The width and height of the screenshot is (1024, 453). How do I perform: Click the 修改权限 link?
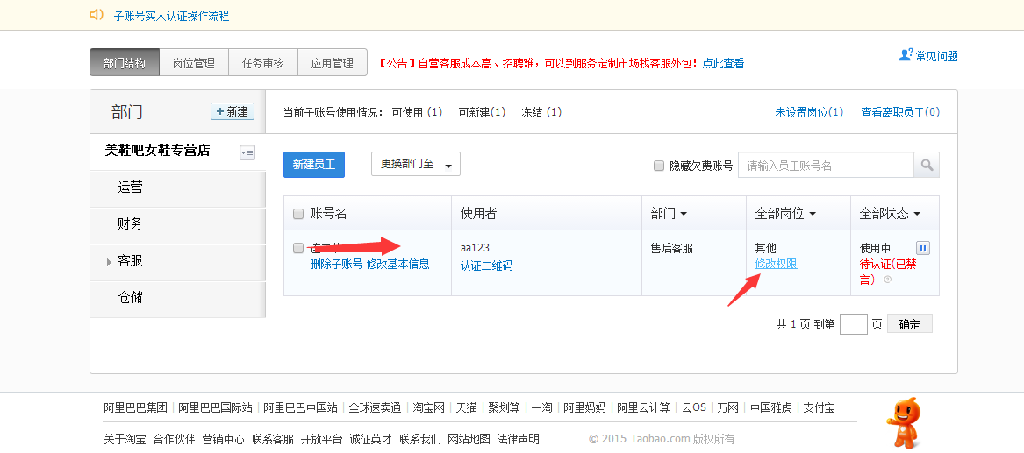[776, 264]
